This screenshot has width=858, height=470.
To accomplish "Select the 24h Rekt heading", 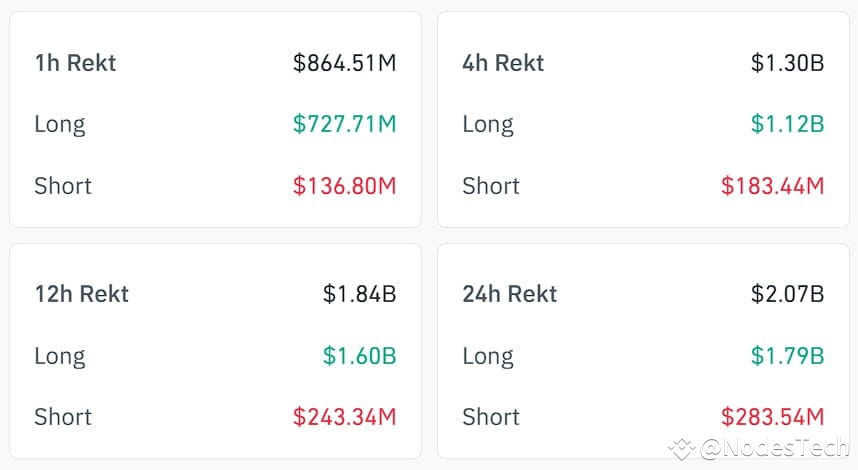I will pos(510,294).
